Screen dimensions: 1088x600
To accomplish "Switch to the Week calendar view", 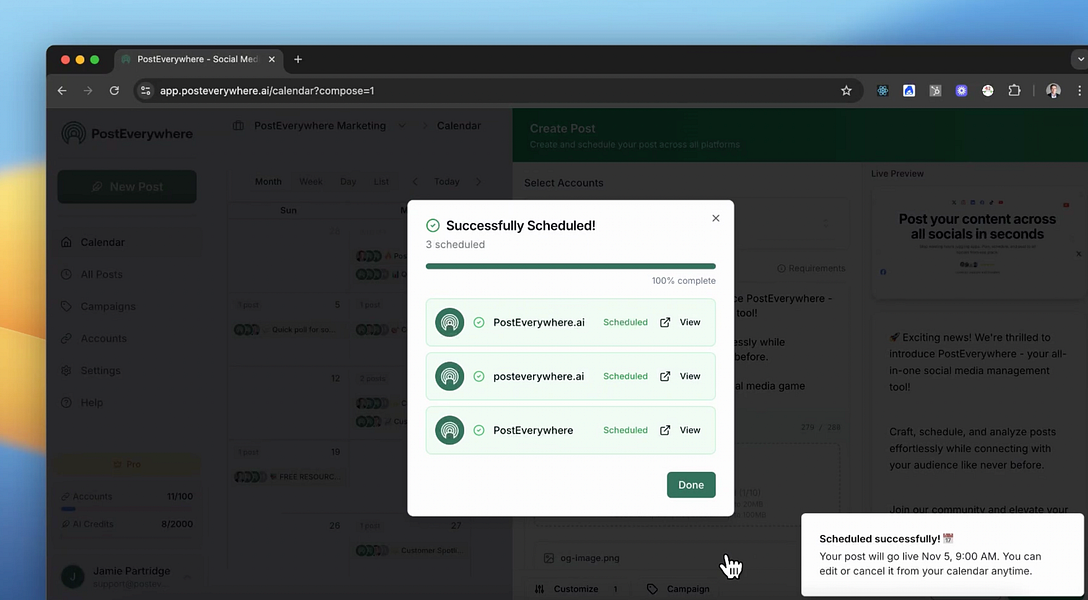I will click(x=311, y=182).
